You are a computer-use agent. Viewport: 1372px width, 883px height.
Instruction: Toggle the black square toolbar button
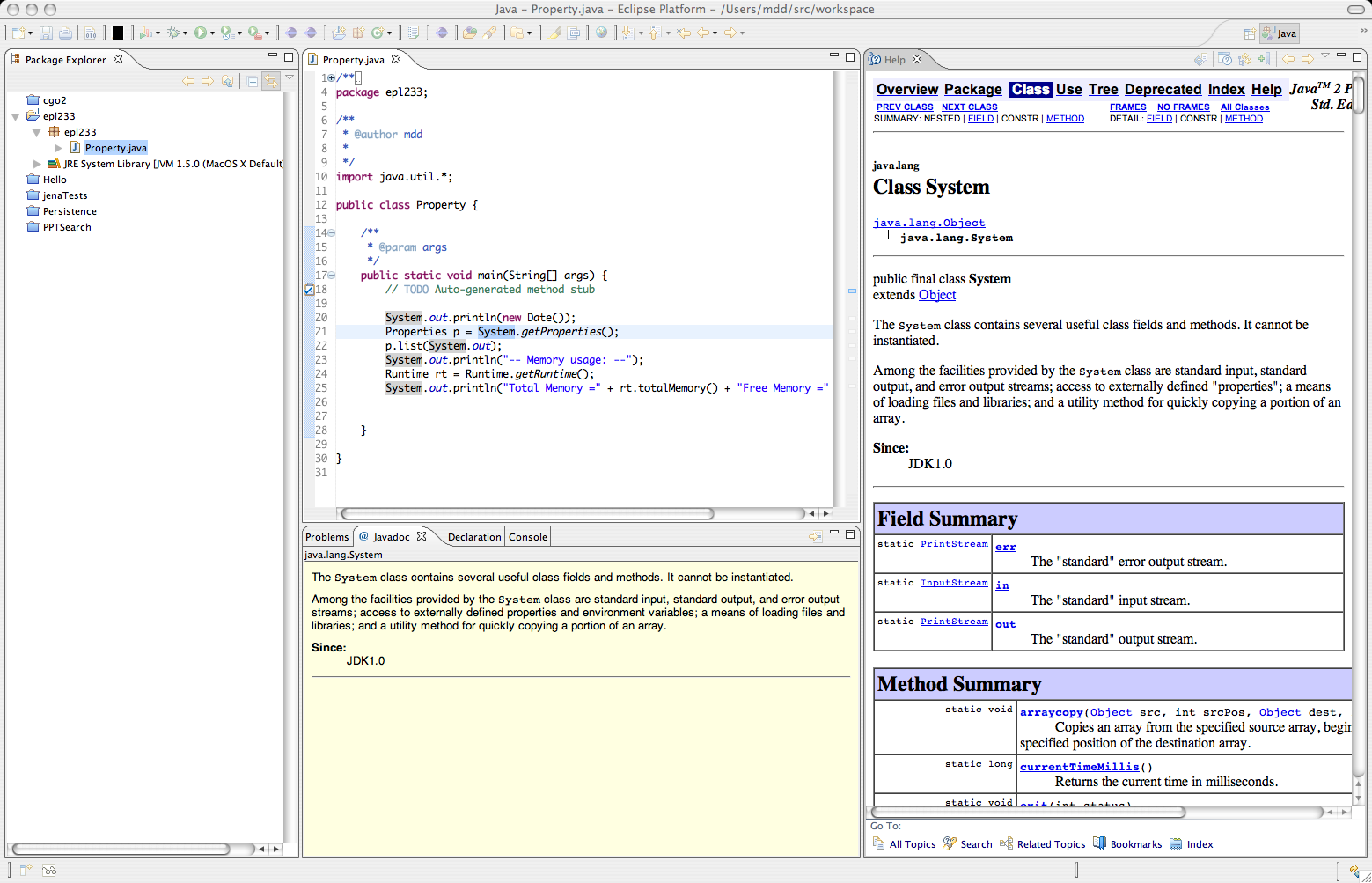click(118, 33)
